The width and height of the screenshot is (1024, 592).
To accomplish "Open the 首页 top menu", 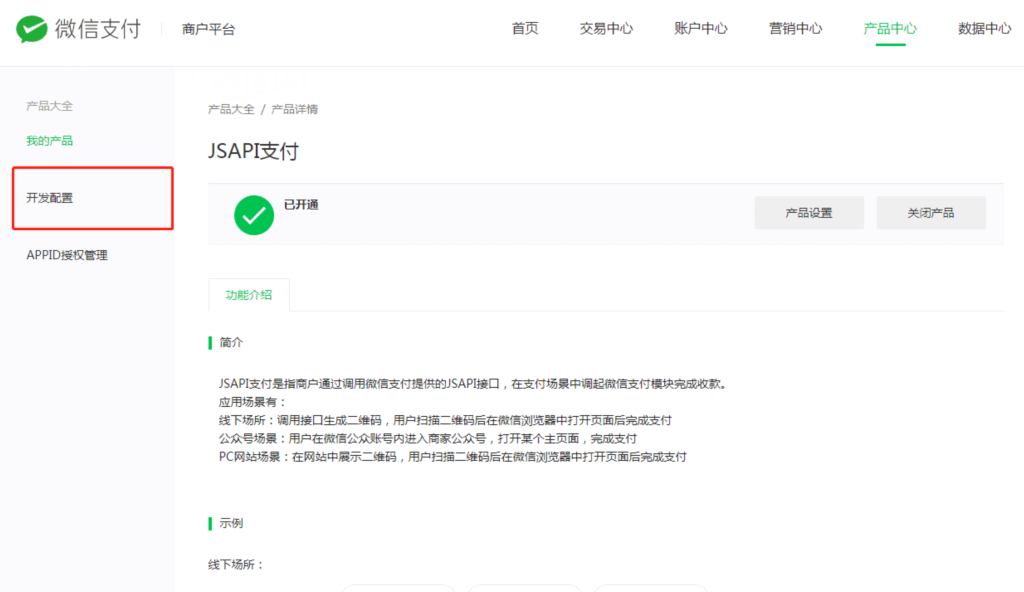I will point(525,28).
